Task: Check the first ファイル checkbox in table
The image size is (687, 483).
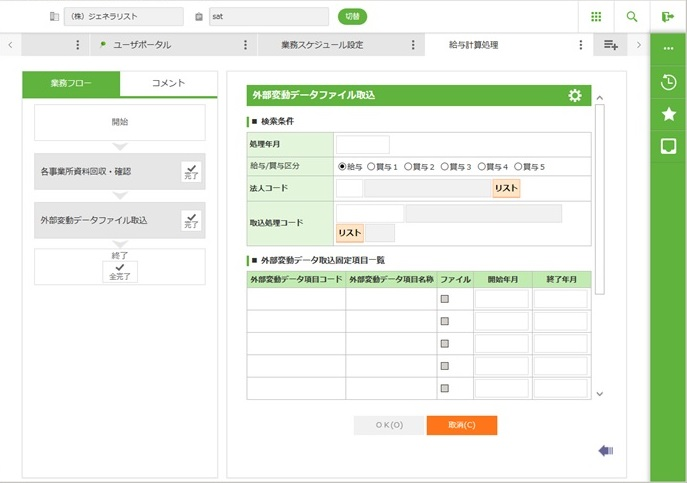Action: click(x=445, y=299)
